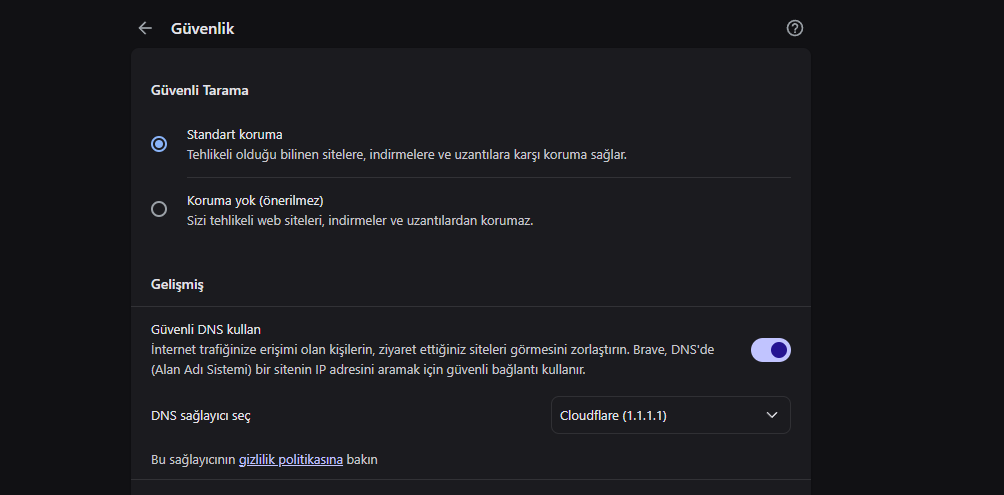
Task: Click the description starting with Sizi tehlikeli web
Action: (x=360, y=221)
